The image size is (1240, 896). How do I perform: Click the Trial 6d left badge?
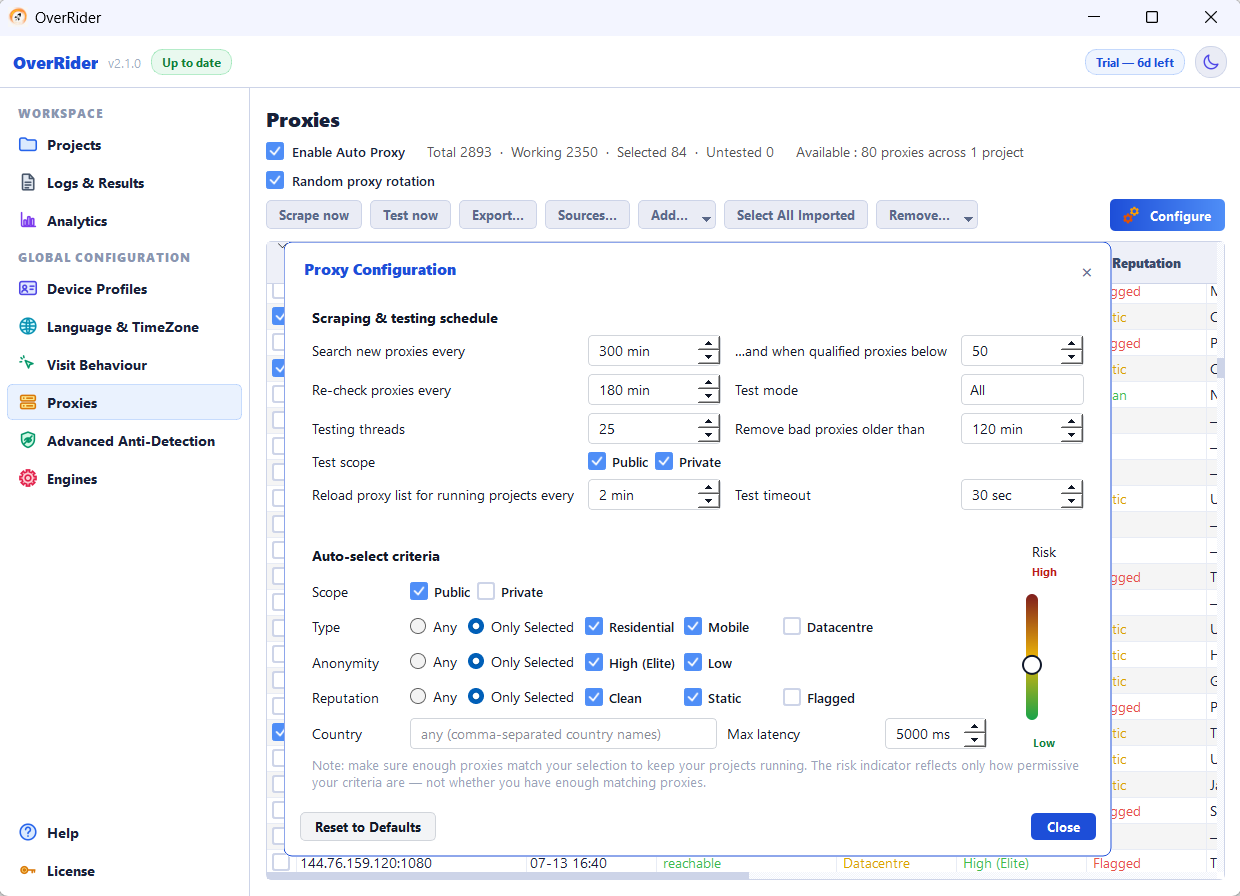pos(1135,63)
